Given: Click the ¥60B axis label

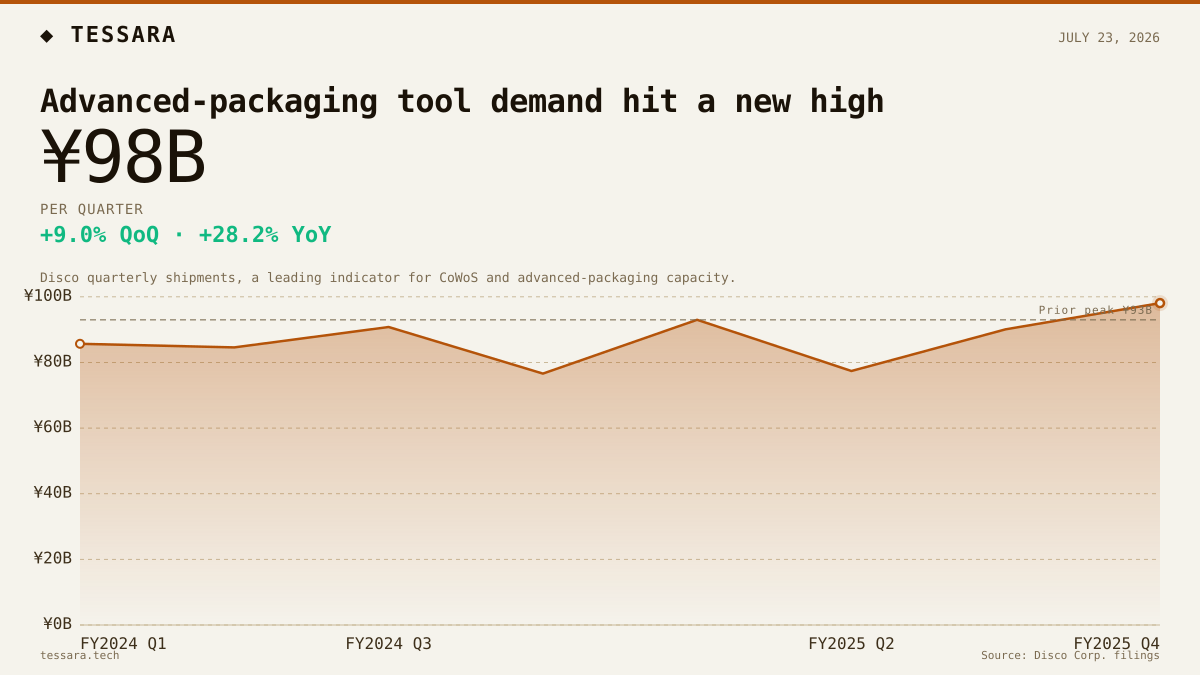Looking at the screenshot, I should tap(52, 427).
